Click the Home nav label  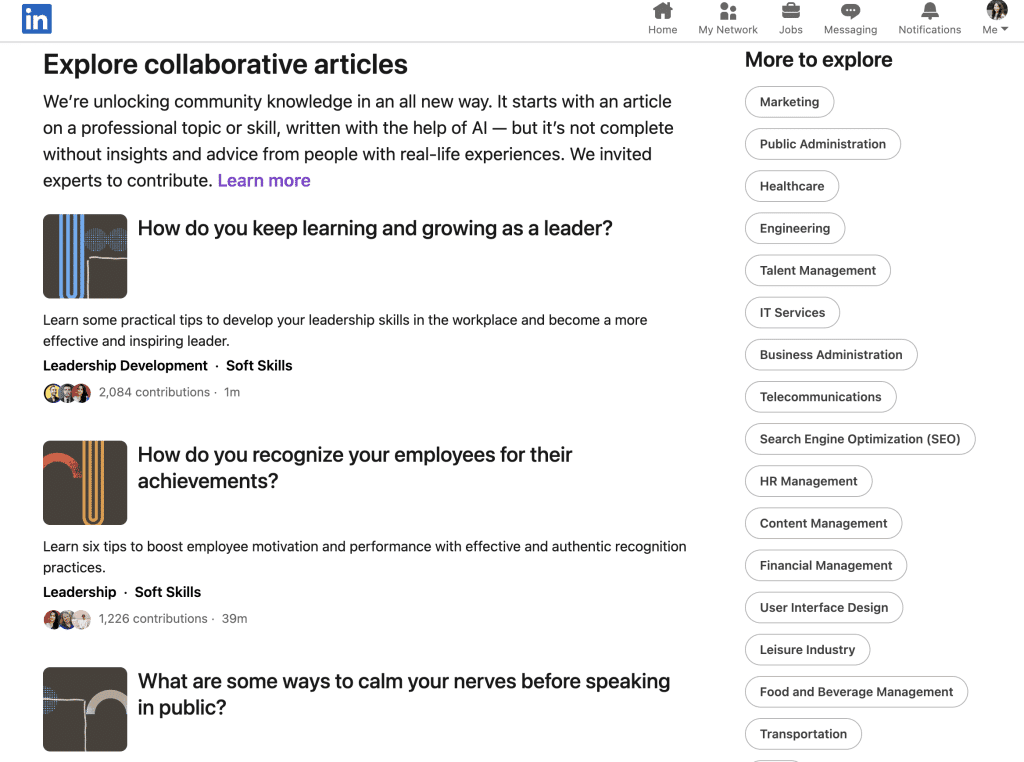coord(662,29)
